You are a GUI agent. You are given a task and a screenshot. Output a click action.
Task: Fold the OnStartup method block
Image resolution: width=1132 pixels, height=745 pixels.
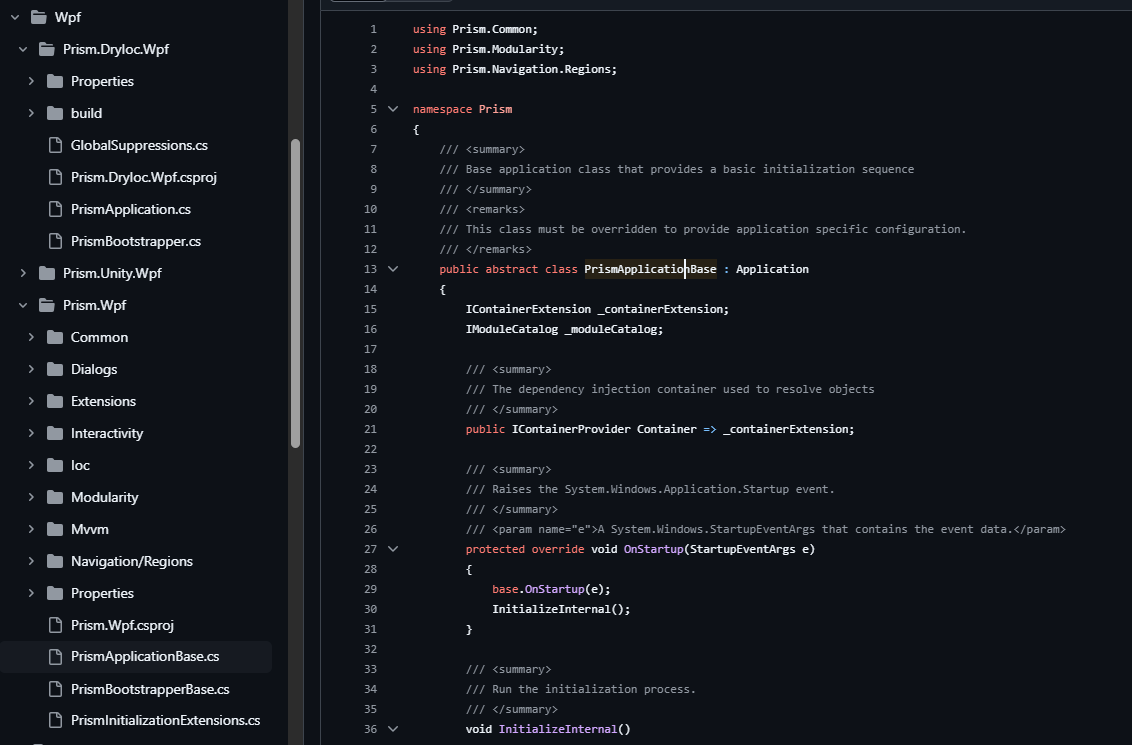click(x=393, y=549)
